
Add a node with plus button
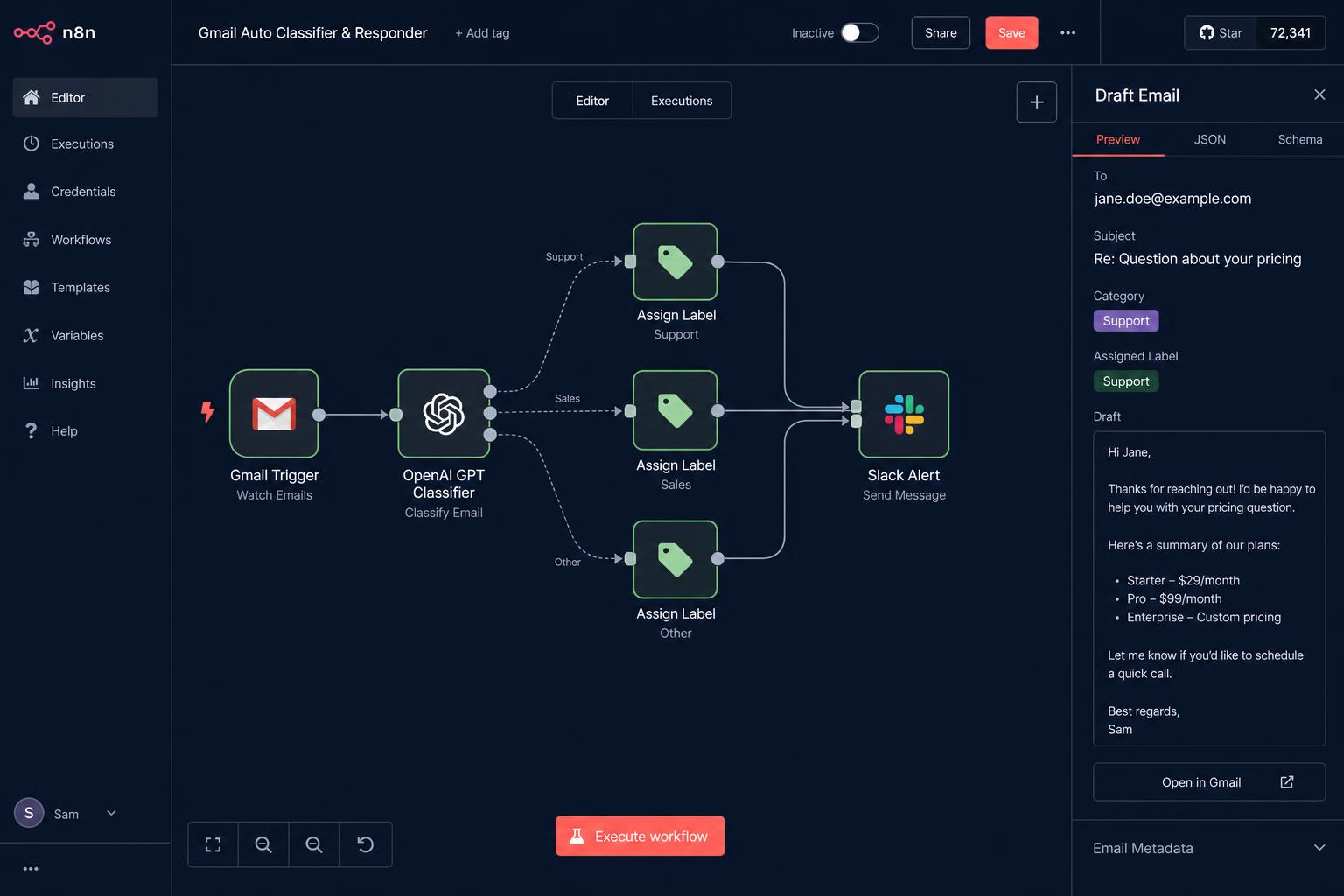point(1037,102)
